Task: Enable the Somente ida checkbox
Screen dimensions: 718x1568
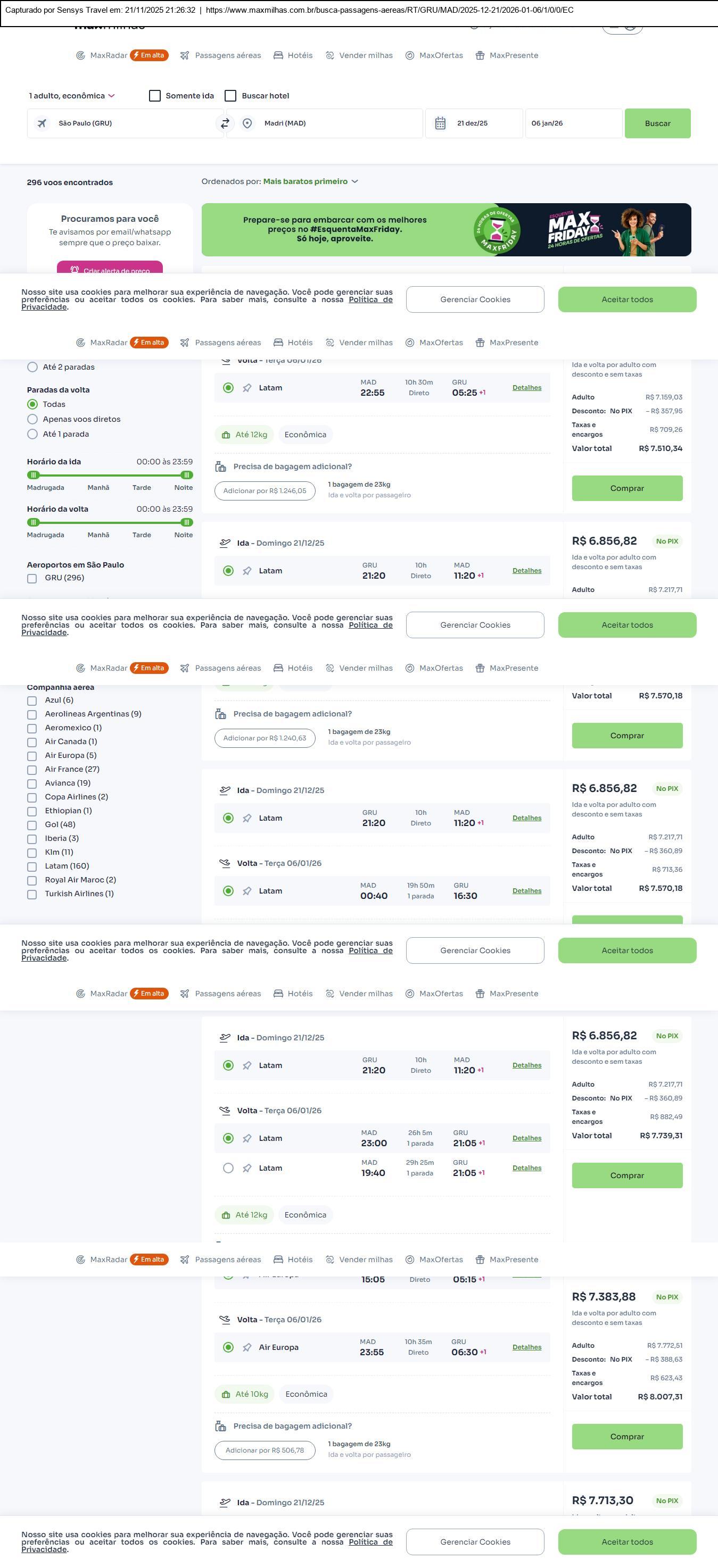Action: click(x=155, y=96)
